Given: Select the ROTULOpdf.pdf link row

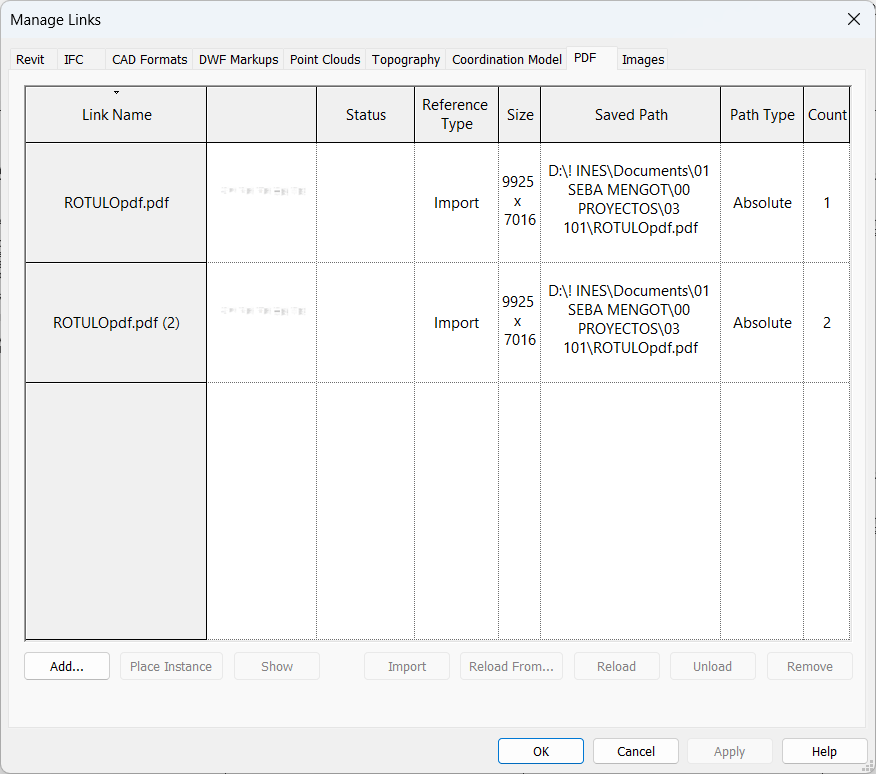Looking at the screenshot, I should tap(116, 202).
